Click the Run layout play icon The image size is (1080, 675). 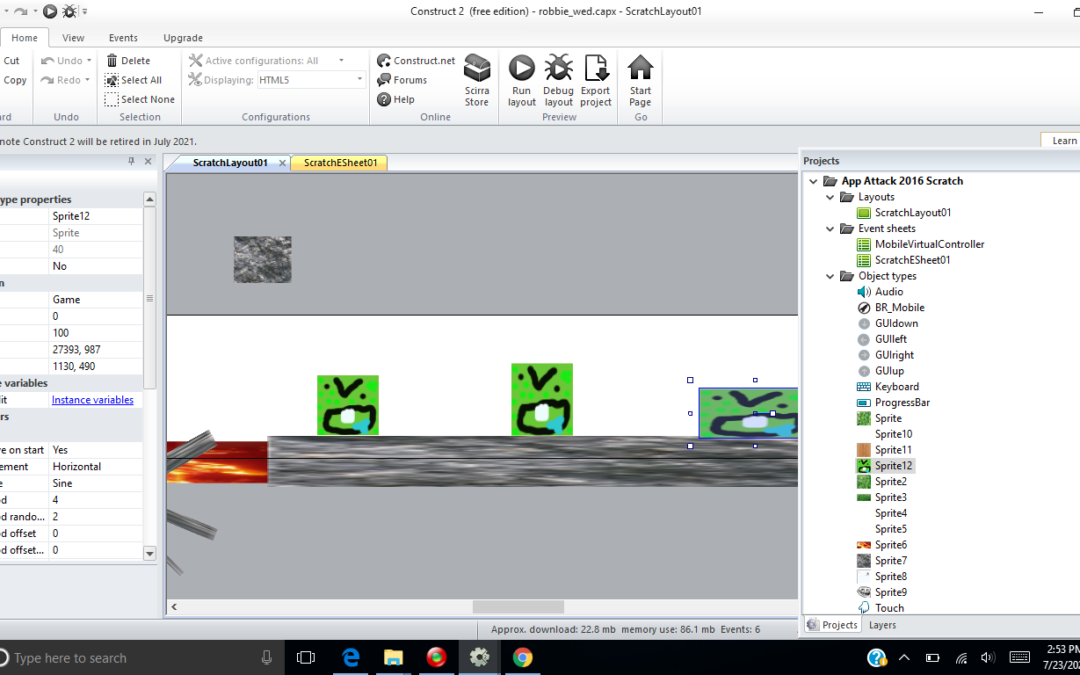coord(521,69)
